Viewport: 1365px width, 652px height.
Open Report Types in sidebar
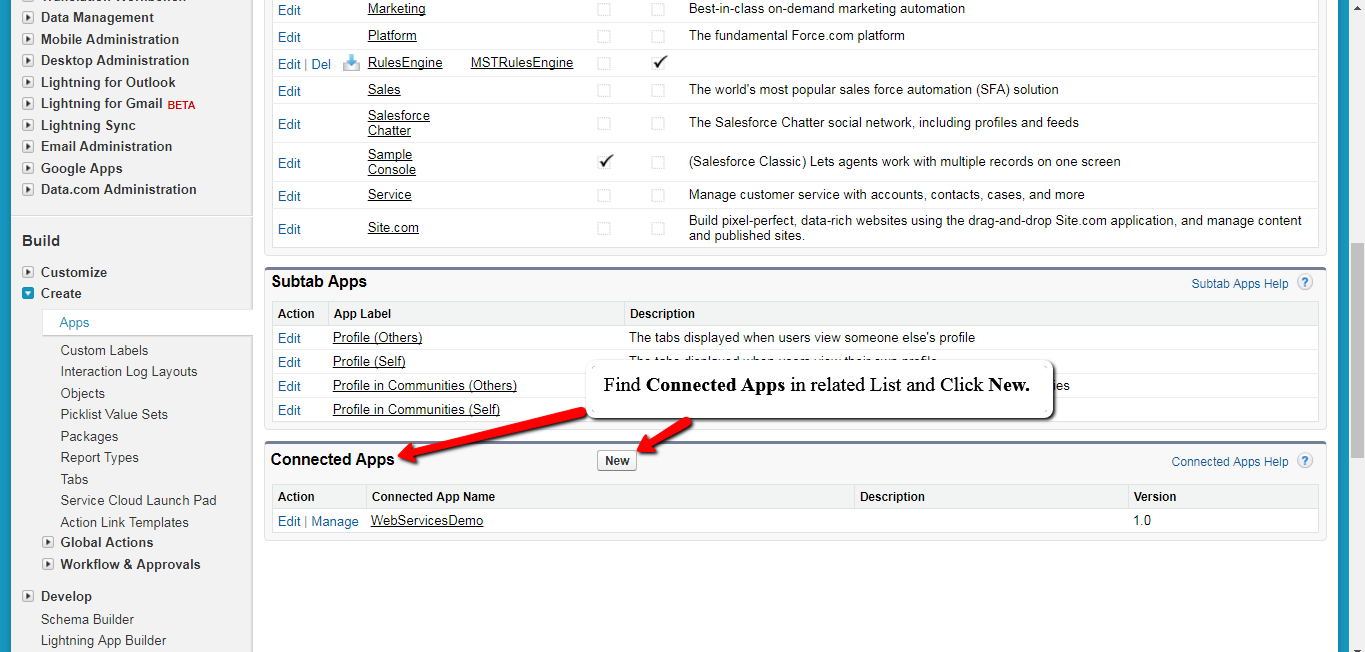[99, 458]
